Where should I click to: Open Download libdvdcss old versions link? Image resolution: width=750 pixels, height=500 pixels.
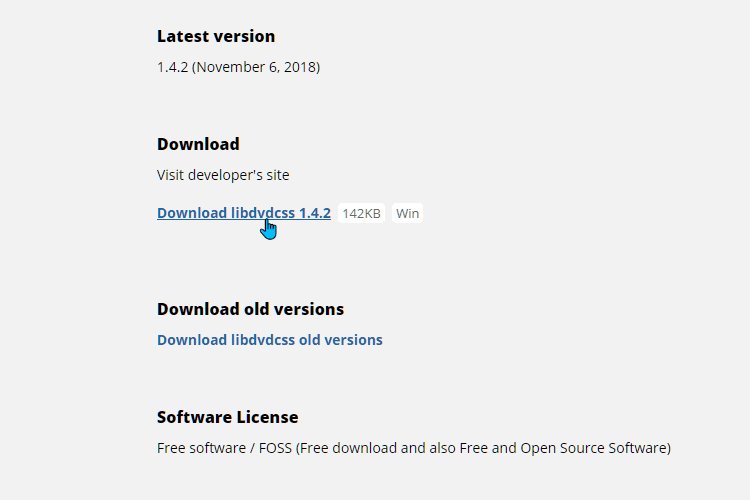[x=270, y=340]
